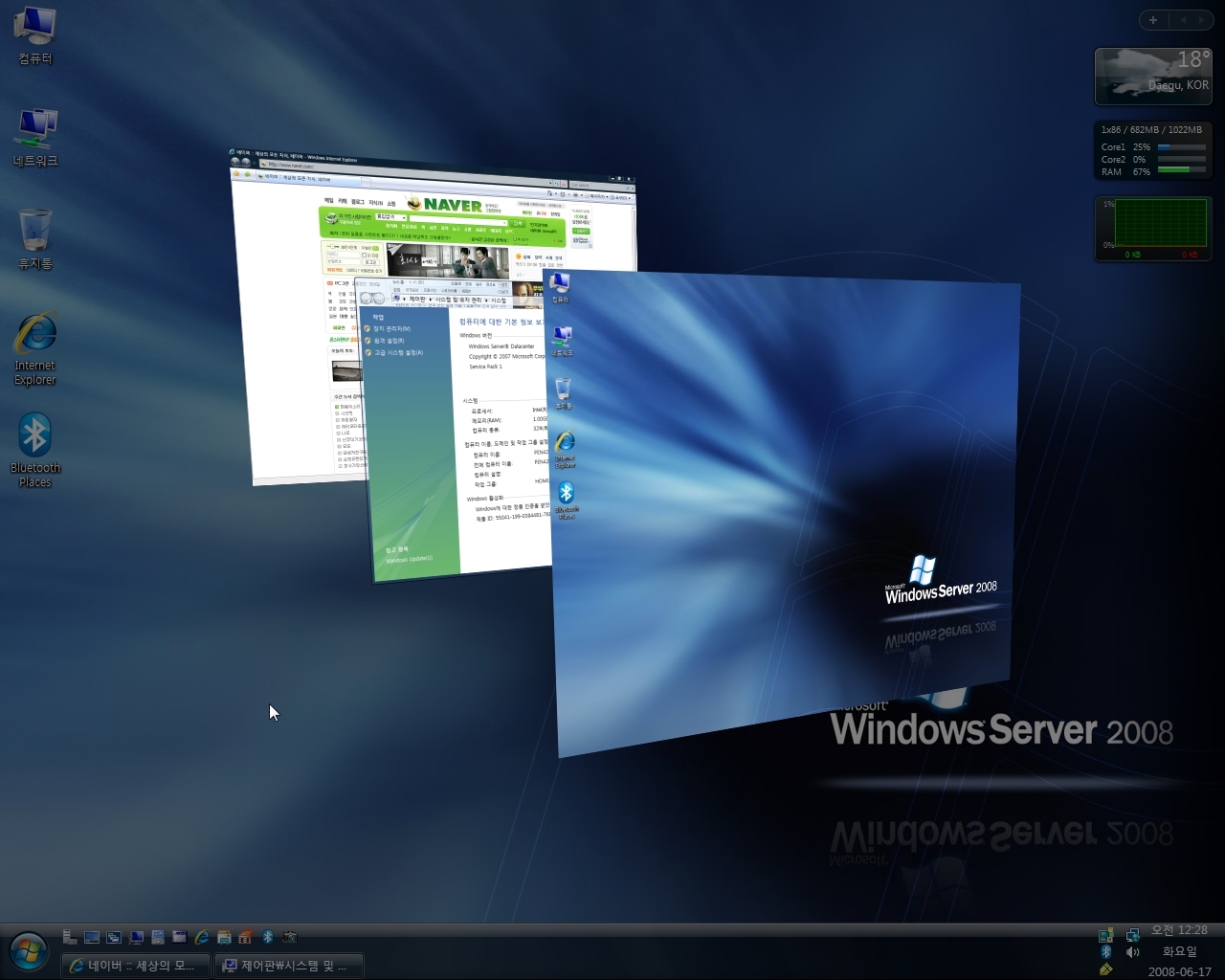The width and height of the screenshot is (1225, 980).
Task: Launch the server tower Quick Launch icon
Action: point(70,937)
